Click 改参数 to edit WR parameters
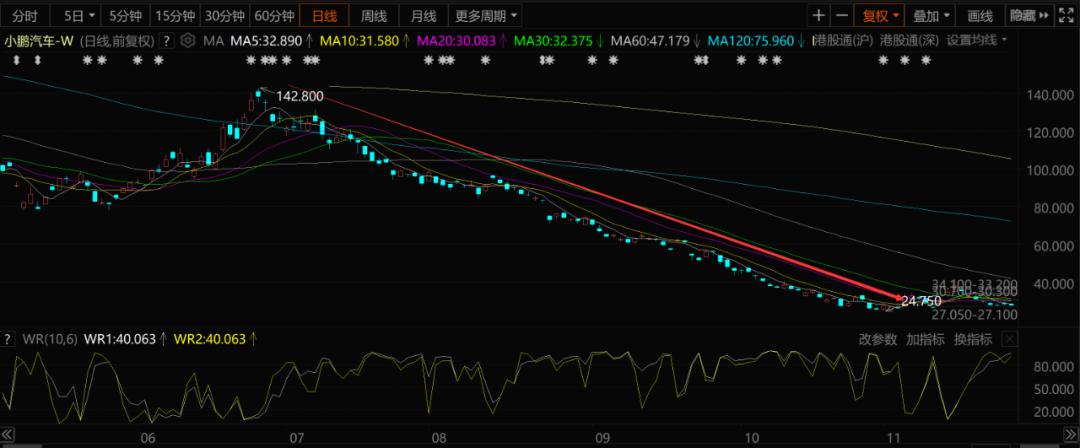The image size is (1080, 448). point(879,339)
